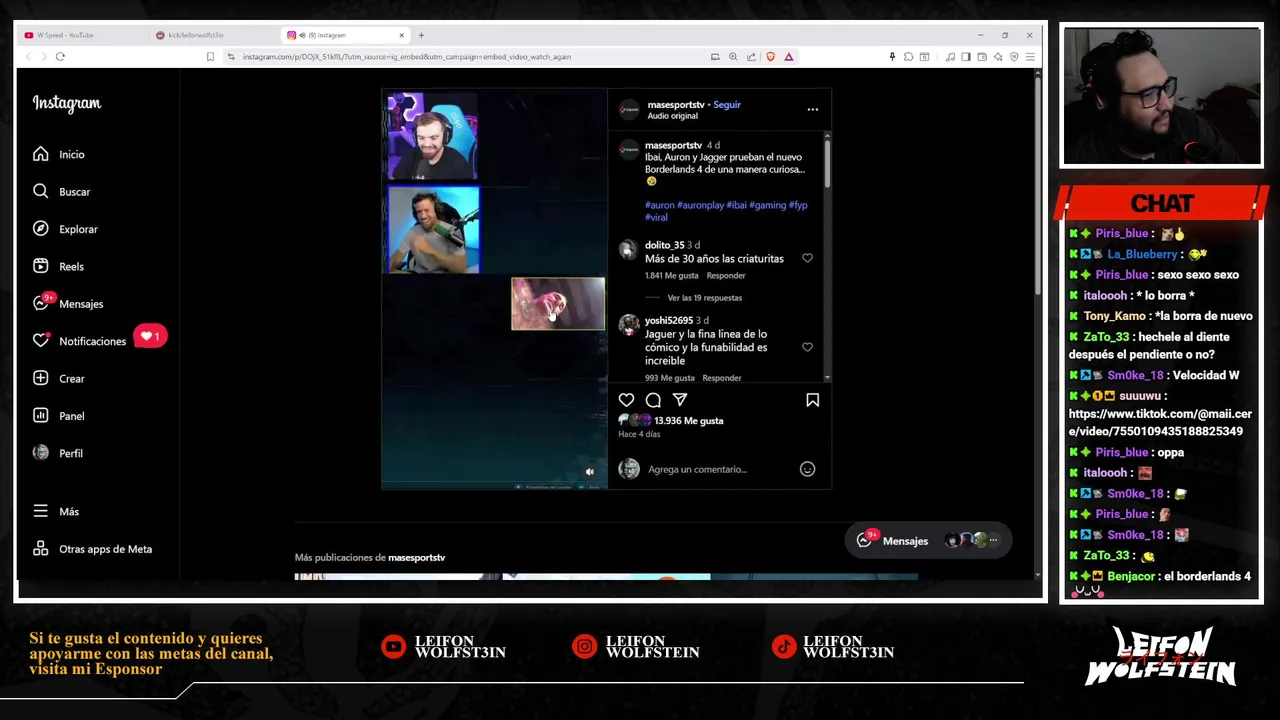Switch to the kick leifonwolfst3in tab

point(212,35)
